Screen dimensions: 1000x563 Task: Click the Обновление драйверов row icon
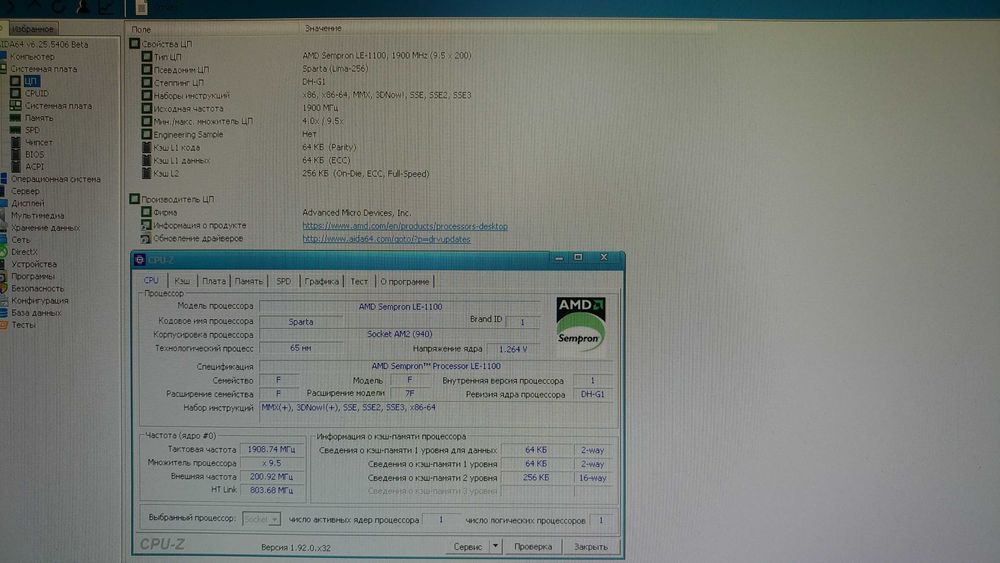click(x=146, y=238)
